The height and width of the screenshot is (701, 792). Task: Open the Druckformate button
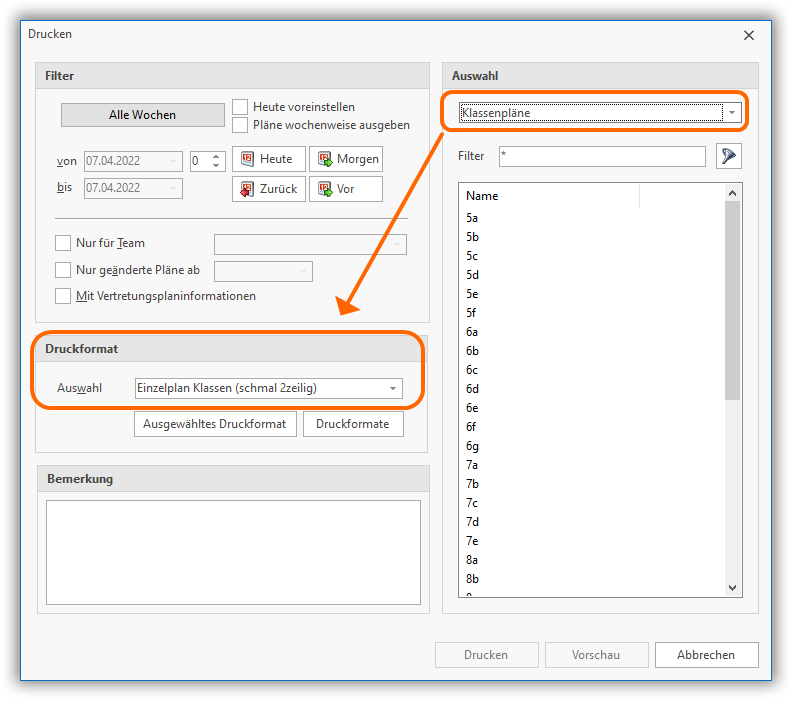click(353, 424)
